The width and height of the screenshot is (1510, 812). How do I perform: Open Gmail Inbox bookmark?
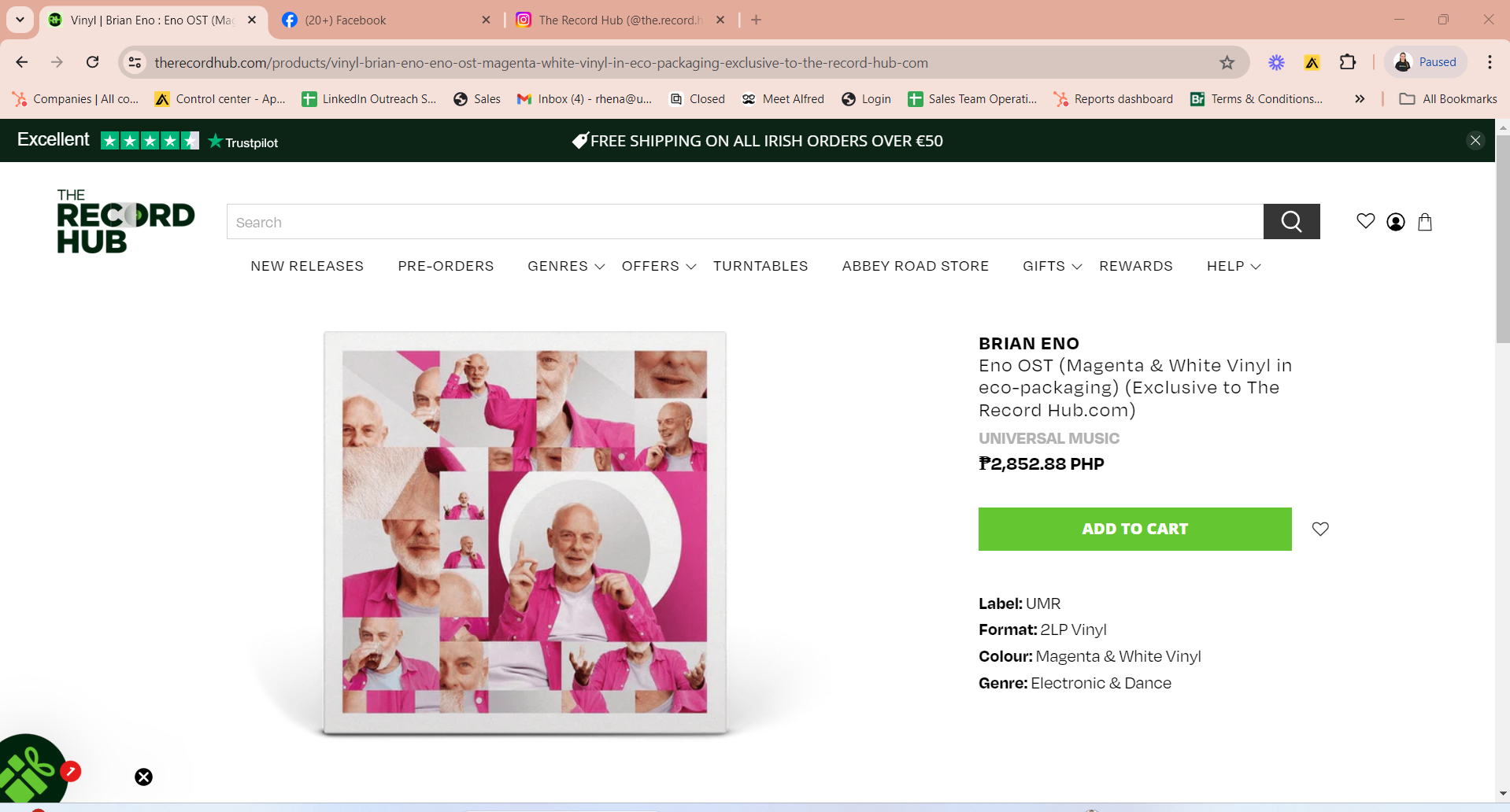point(584,99)
